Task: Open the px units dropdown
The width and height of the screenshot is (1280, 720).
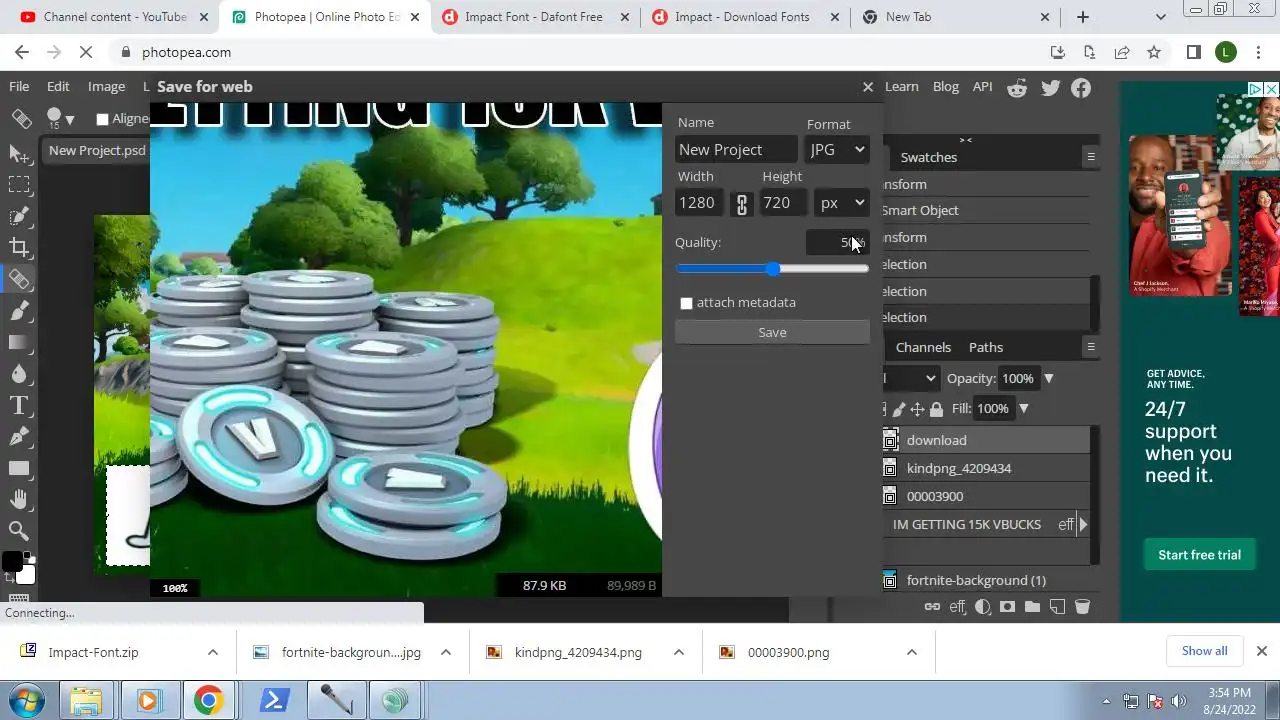Action: point(842,203)
